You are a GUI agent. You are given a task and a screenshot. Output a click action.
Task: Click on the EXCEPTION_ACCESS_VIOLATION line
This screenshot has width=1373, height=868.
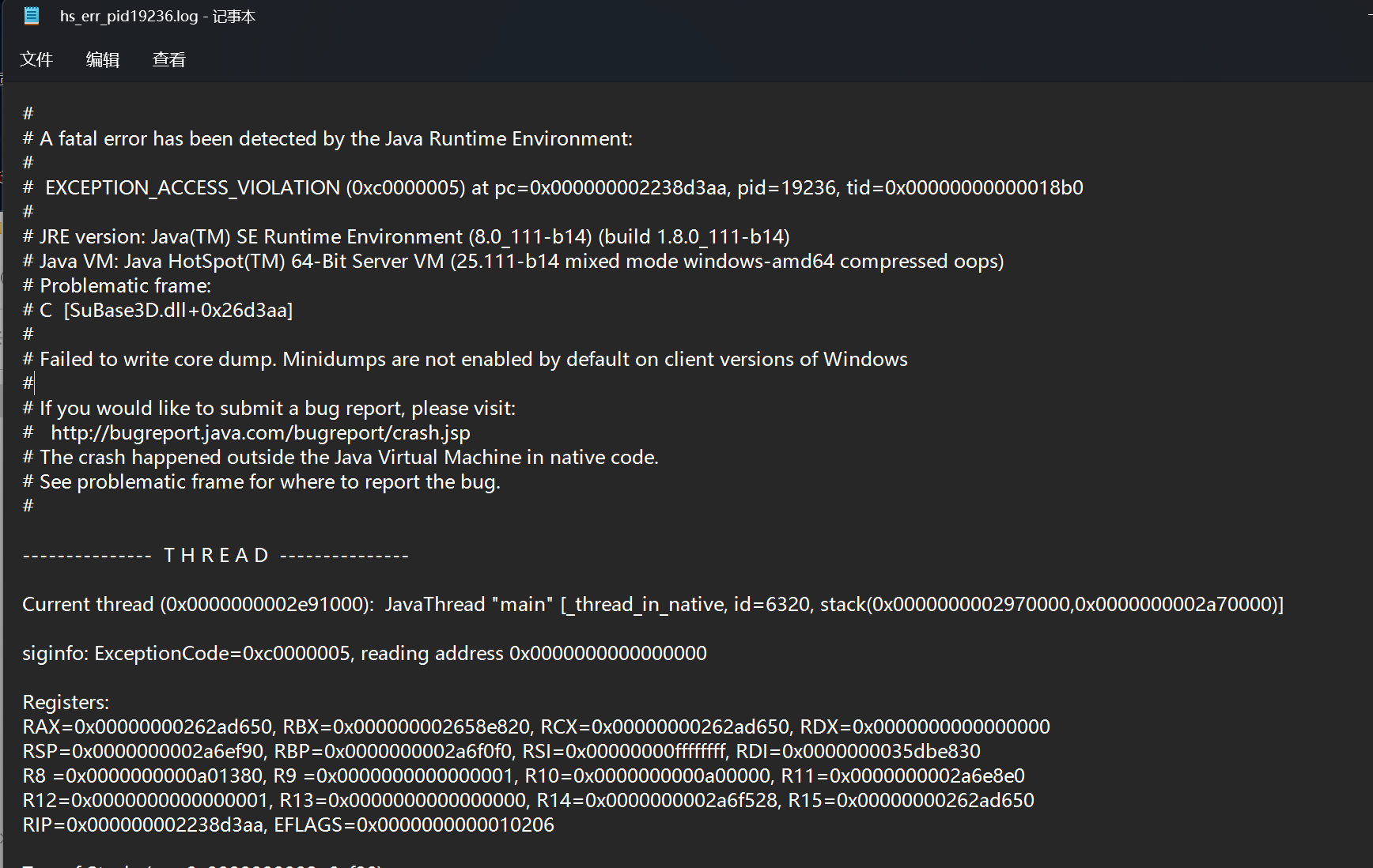pyautogui.click(x=553, y=187)
